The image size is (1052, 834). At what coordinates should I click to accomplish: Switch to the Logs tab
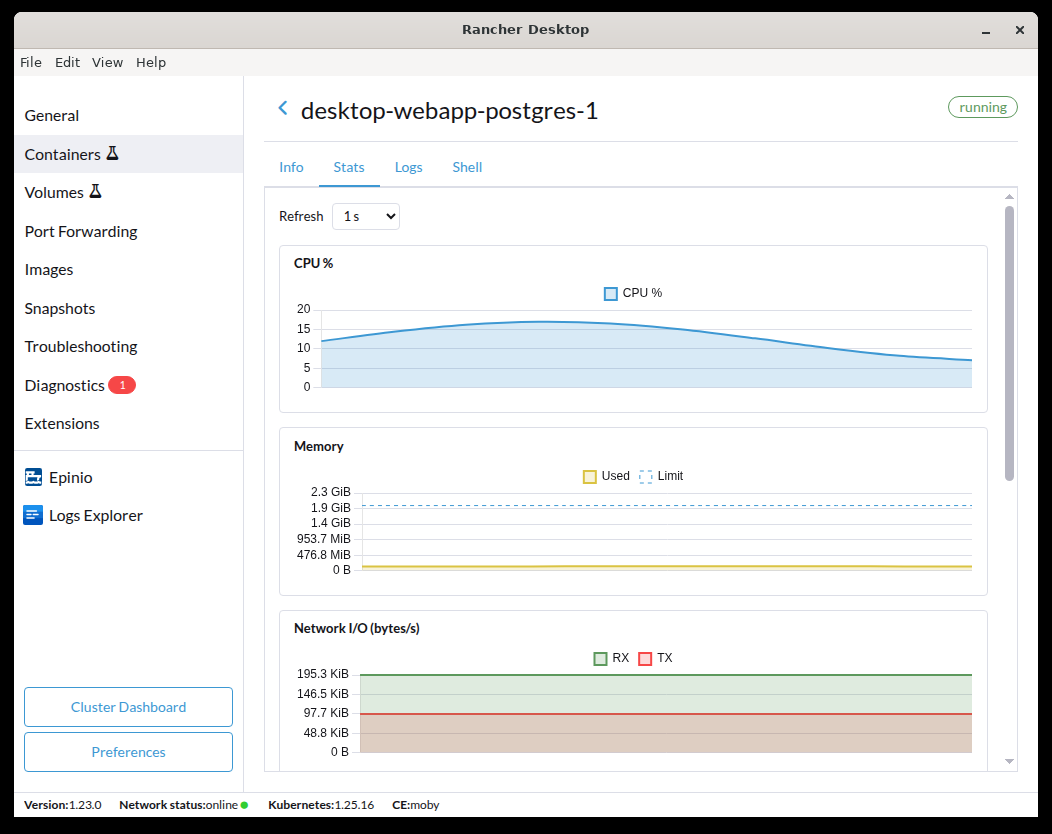pyautogui.click(x=409, y=167)
